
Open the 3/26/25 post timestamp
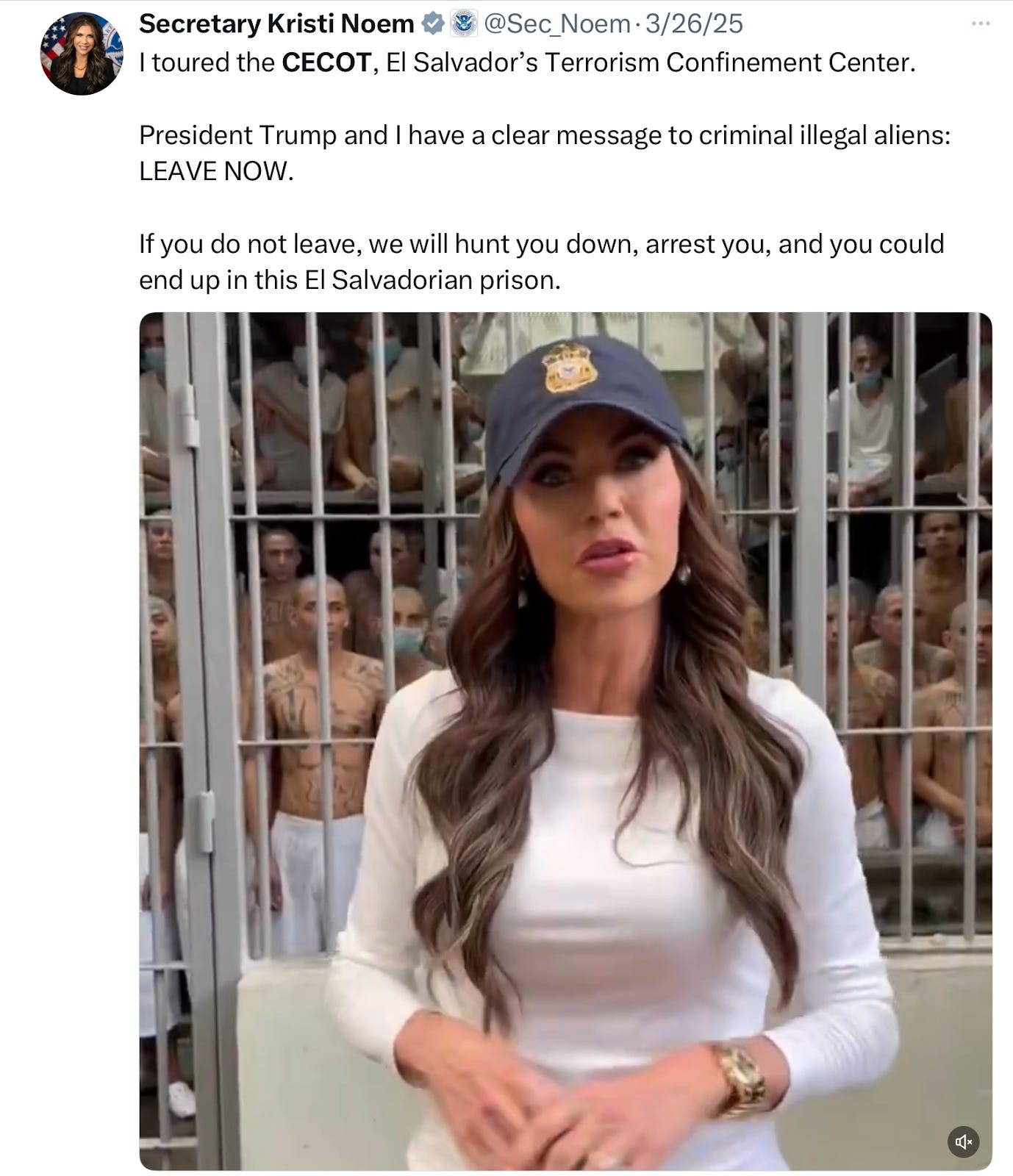pyautogui.click(x=694, y=24)
